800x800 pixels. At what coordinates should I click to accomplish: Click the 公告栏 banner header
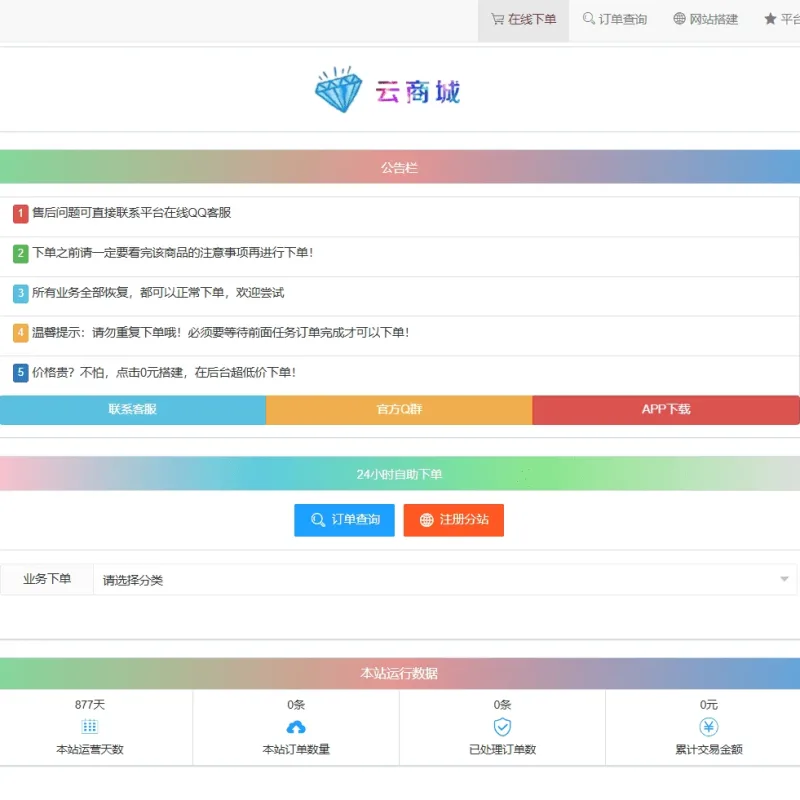point(400,167)
